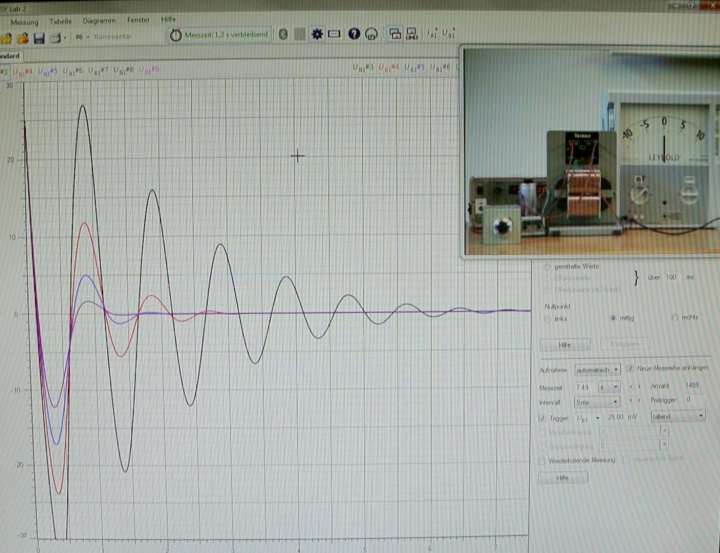Open the Hilfe menu
This screenshot has height=553, width=720.
coord(168,20)
